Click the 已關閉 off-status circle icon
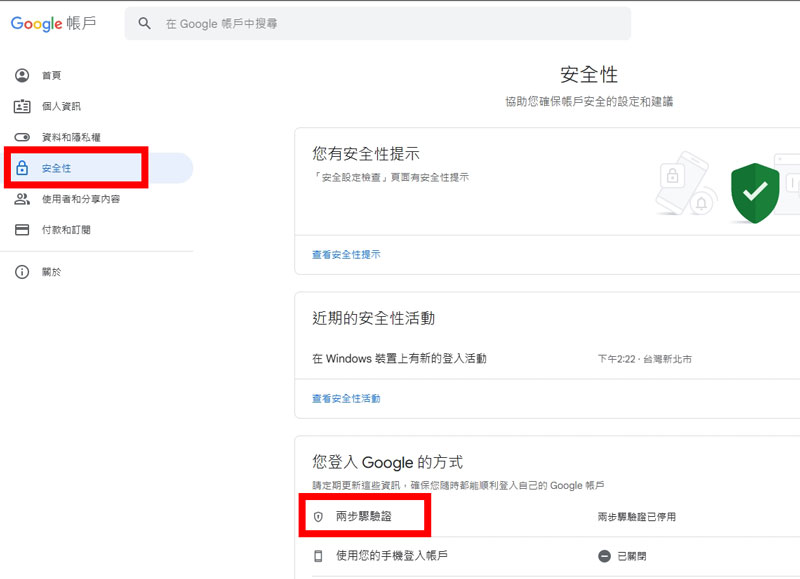800x579 pixels. 605,556
